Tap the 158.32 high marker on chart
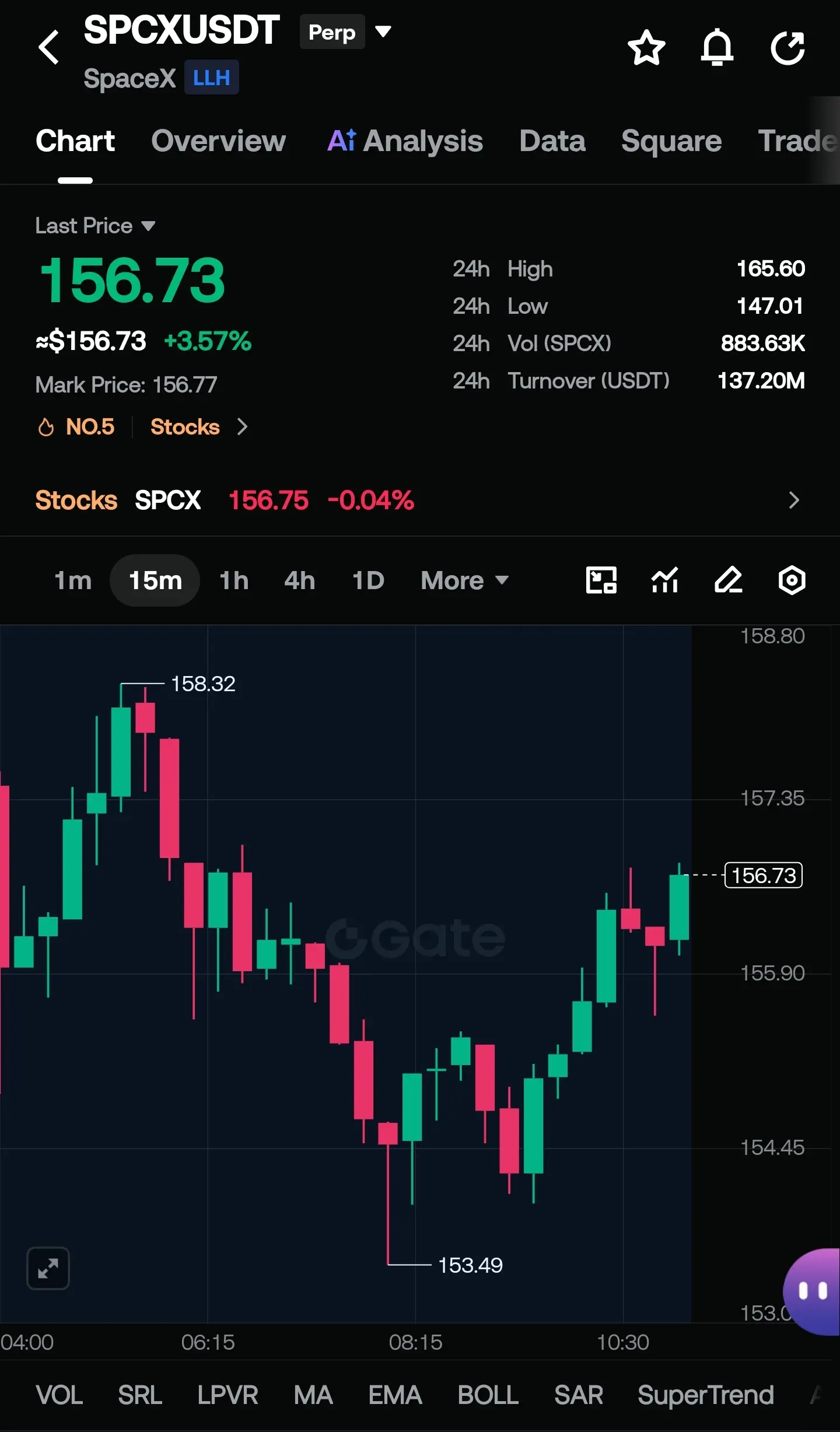 tap(203, 684)
